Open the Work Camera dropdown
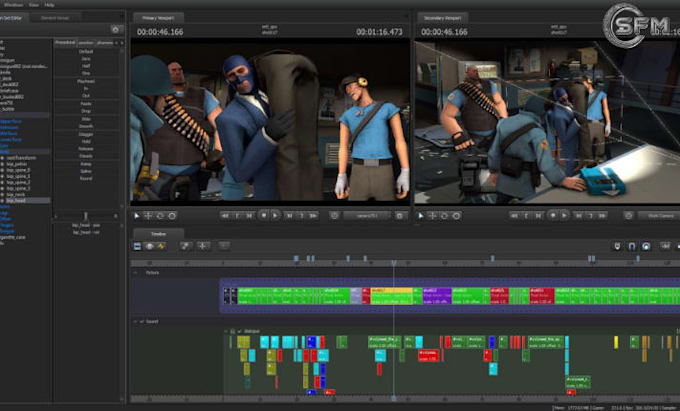The height and width of the screenshot is (411, 680). pyautogui.click(x=659, y=215)
